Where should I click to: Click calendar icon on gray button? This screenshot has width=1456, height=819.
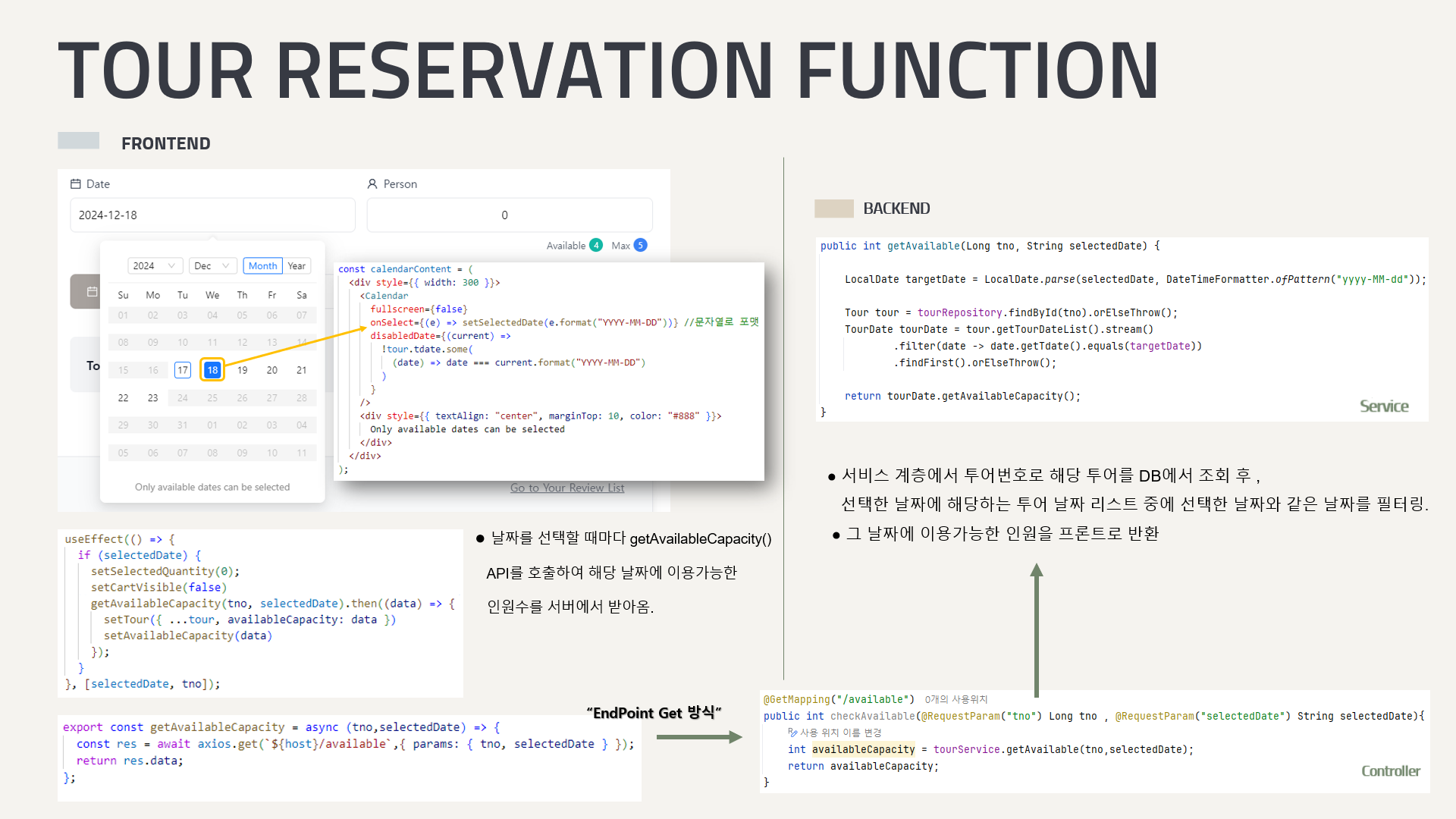tap(92, 292)
